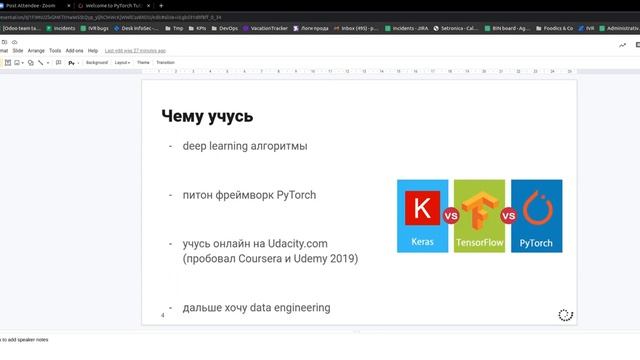This screenshot has height=360, width=640.
Task: Expand the line tool dropdown arrow
Action: coord(48,63)
